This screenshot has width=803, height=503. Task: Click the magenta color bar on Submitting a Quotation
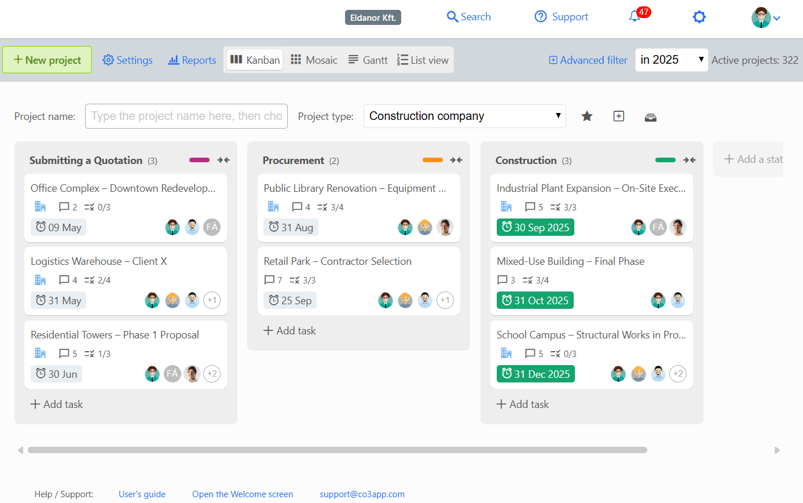tap(199, 160)
